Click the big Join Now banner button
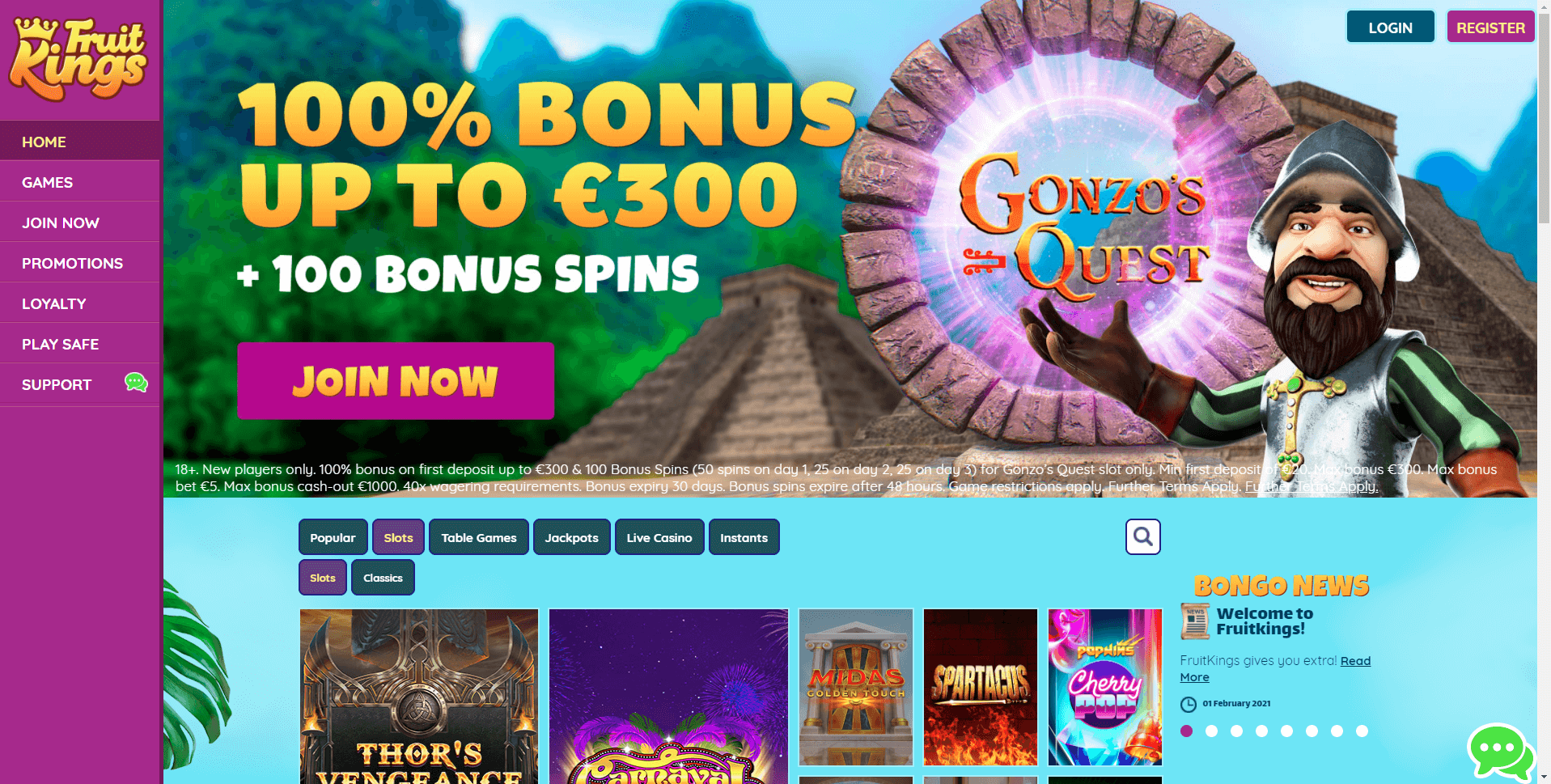Viewport: 1551px width, 784px height. point(396,380)
